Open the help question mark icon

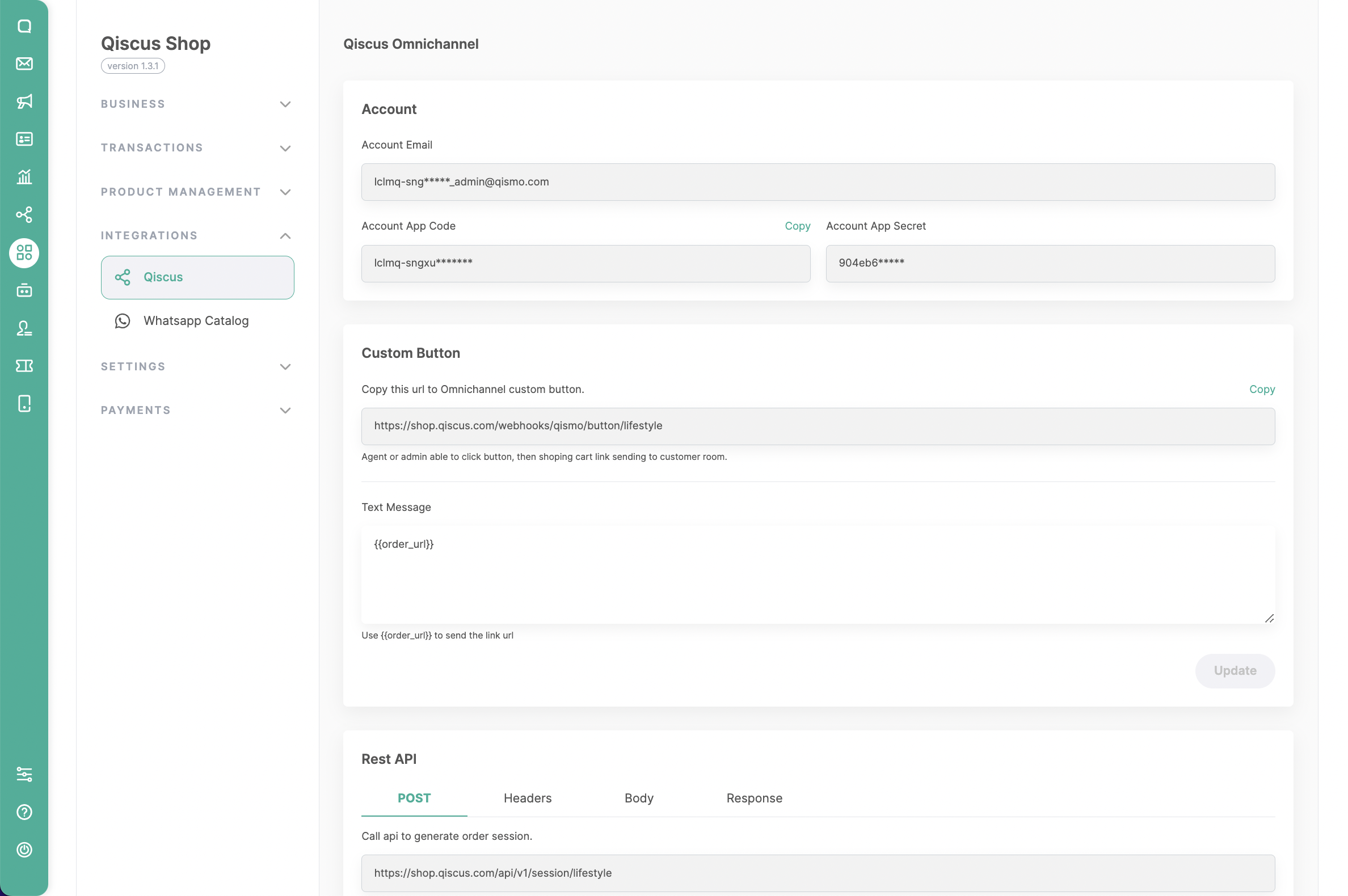24,812
